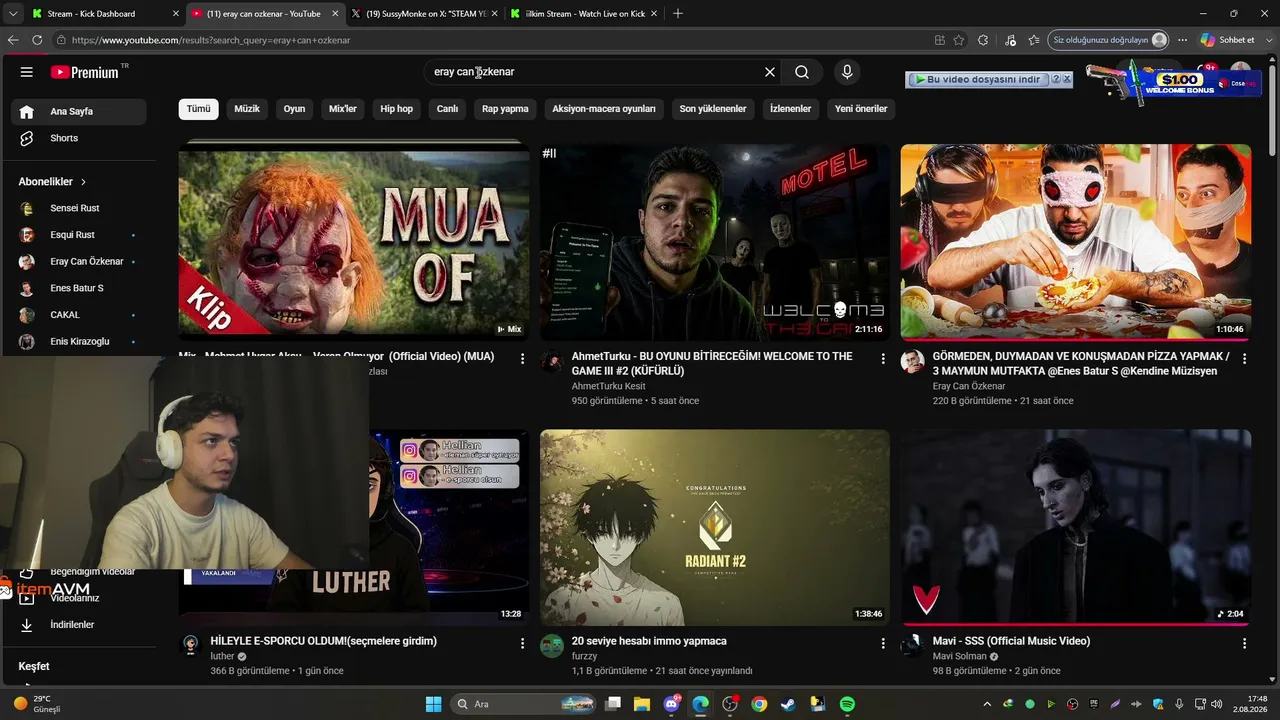Image resolution: width=1280 pixels, height=720 pixels.
Task: Open Google Chrome from the taskbar
Action: pos(759,704)
